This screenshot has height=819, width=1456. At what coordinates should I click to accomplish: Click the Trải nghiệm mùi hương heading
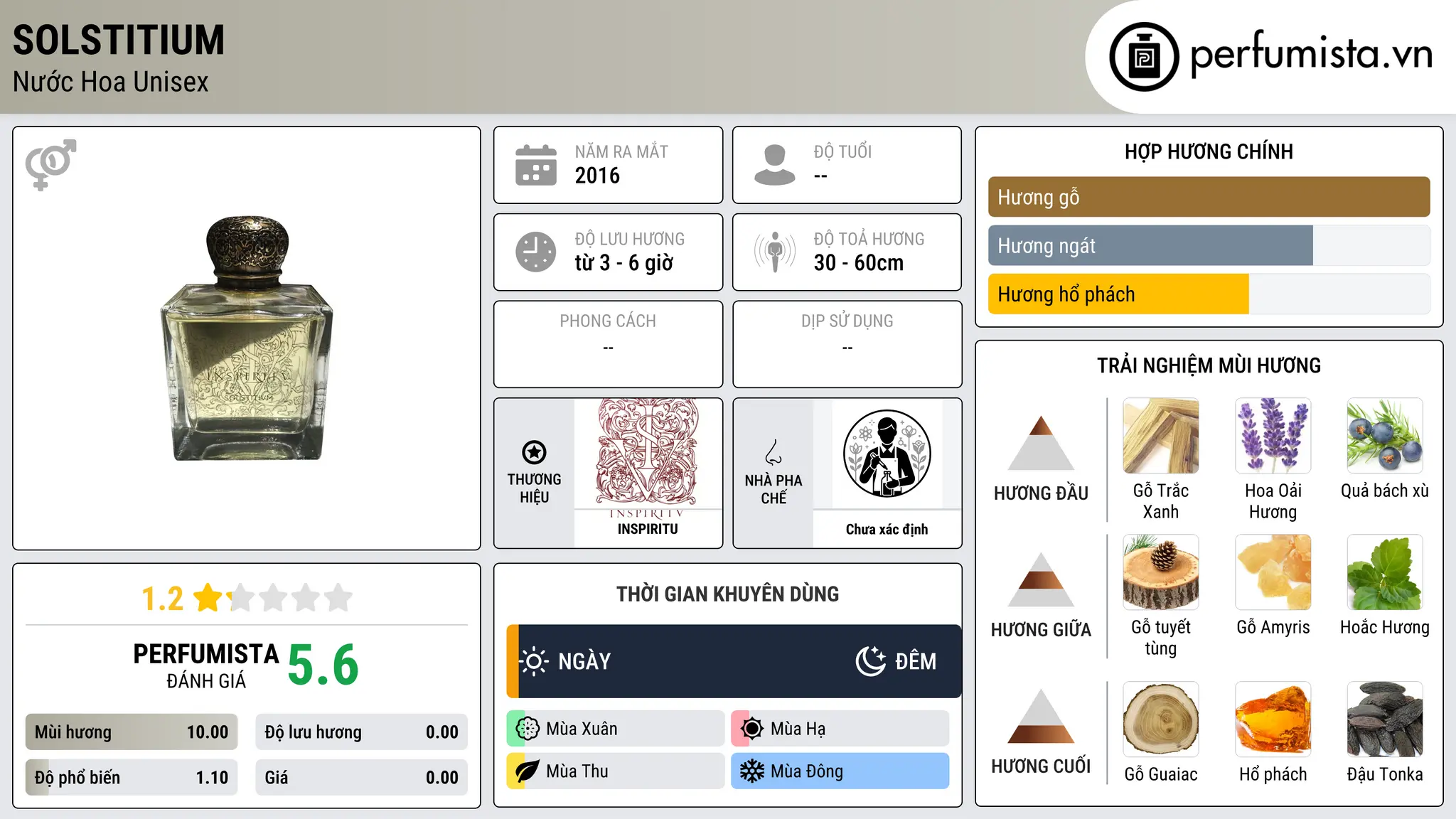(1209, 365)
